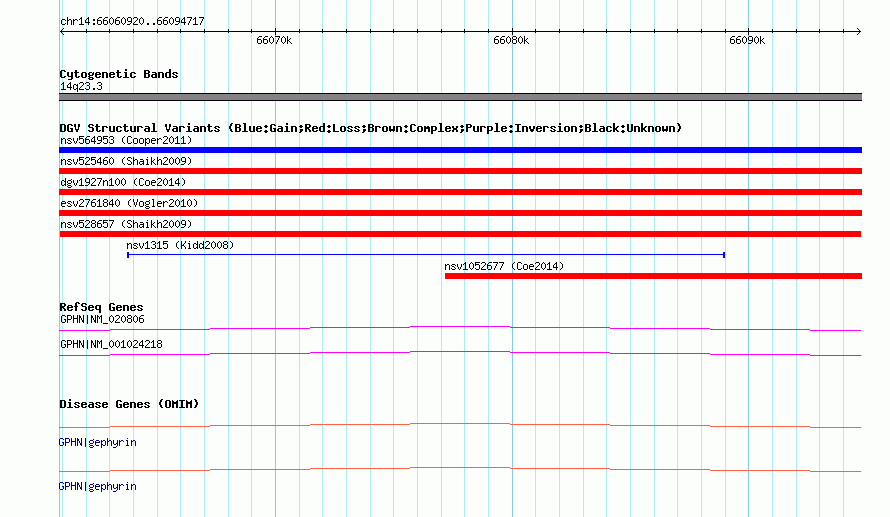Image resolution: width=890 pixels, height=517 pixels.
Task: Open the nsv528657 (Shaikh2009) variant label
Action: (x=126, y=224)
